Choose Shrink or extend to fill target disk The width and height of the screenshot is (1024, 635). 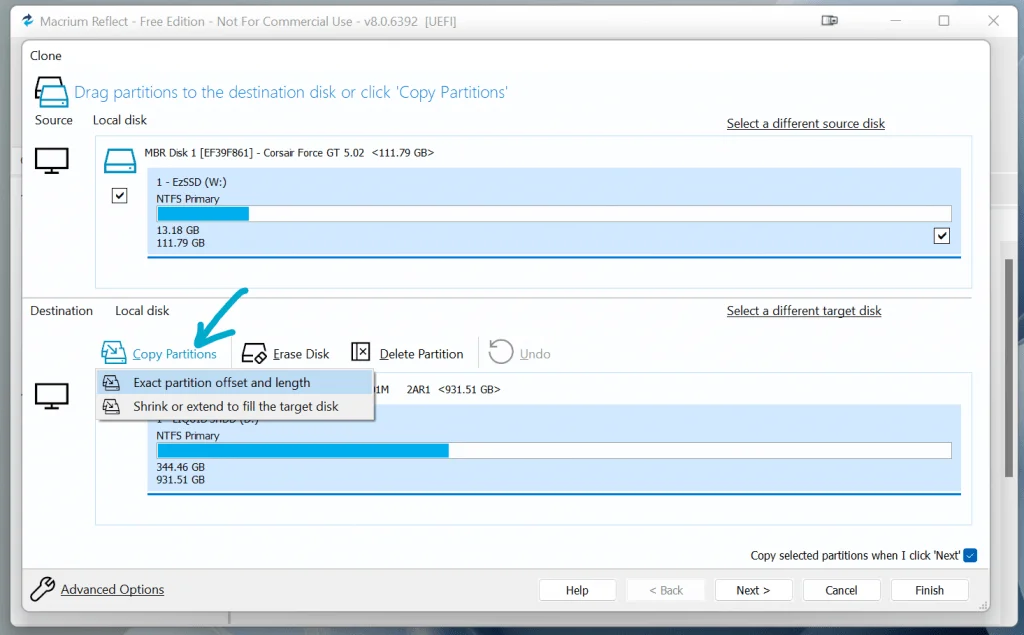[235, 406]
